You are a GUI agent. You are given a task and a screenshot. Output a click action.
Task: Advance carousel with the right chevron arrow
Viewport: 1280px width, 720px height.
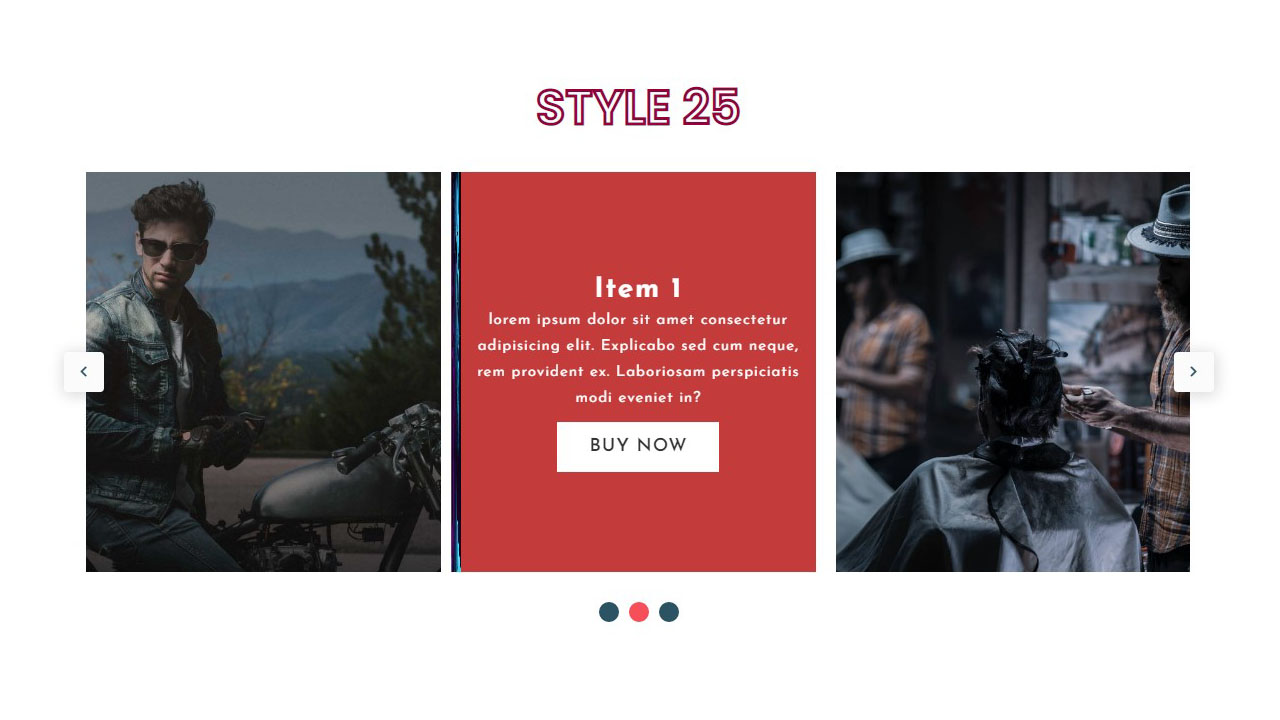(x=1194, y=372)
